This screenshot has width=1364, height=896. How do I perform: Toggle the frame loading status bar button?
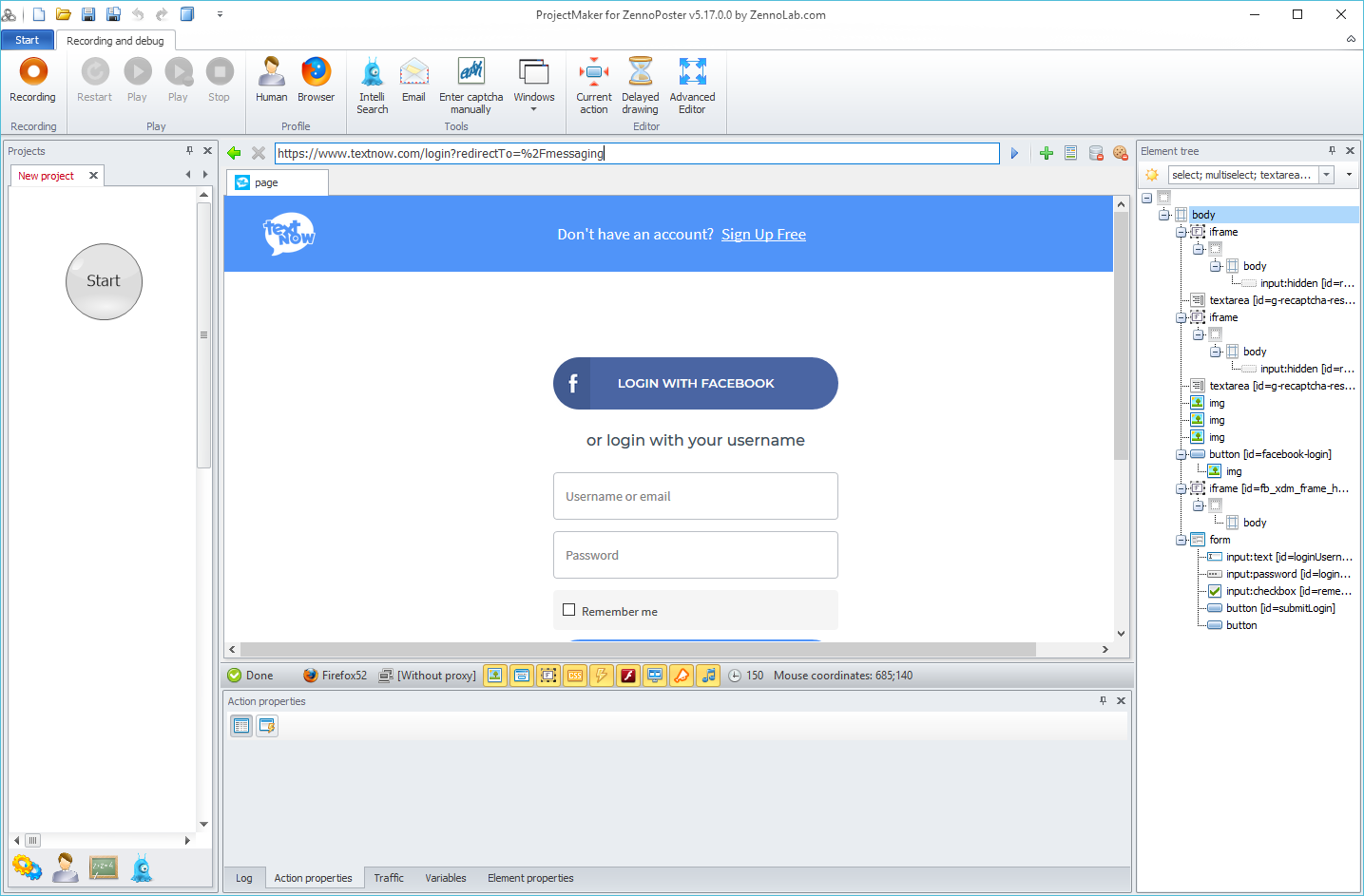pos(548,676)
